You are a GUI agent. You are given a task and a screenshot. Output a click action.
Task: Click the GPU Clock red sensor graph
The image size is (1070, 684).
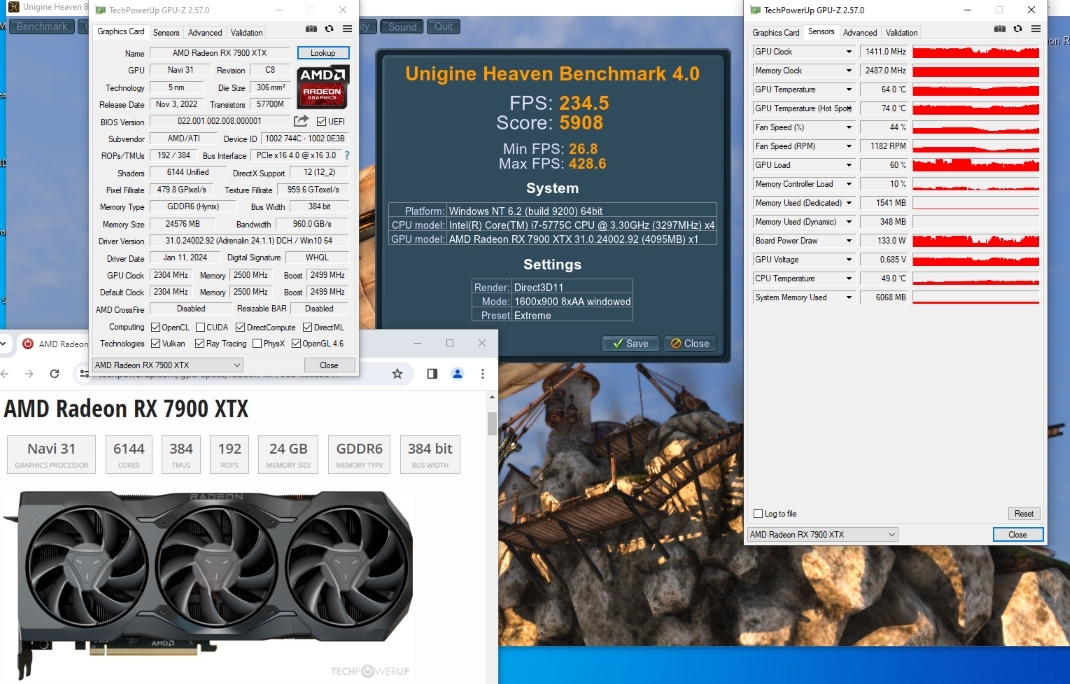(x=976, y=51)
